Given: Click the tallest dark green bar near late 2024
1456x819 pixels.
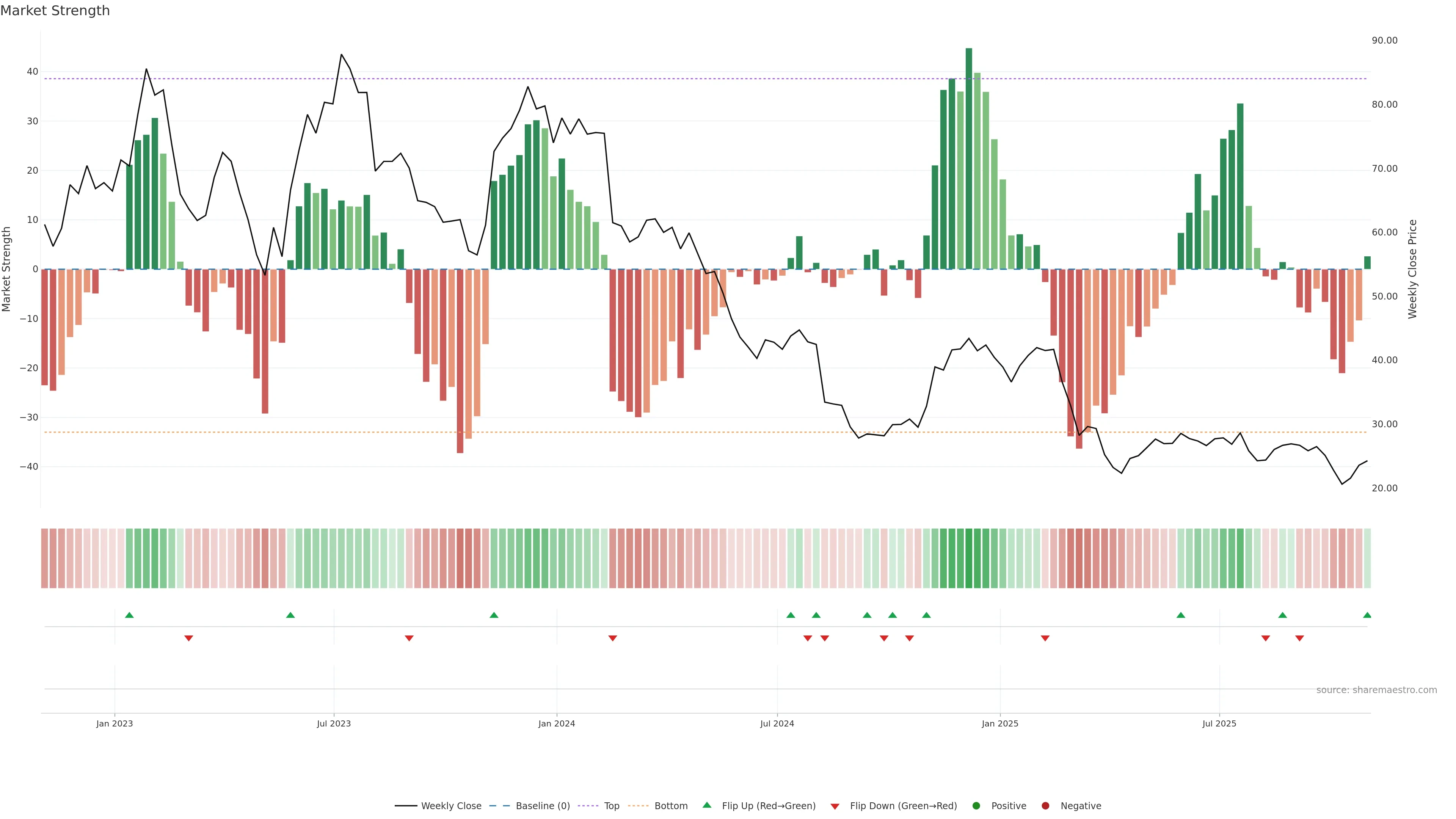Looking at the screenshot, I should tap(968, 158).
